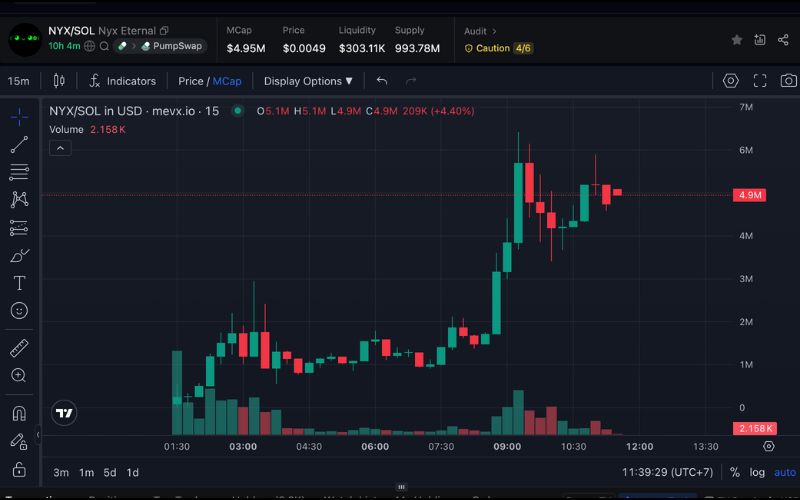
Task: Expand the Display Options dropdown
Action: tap(308, 81)
